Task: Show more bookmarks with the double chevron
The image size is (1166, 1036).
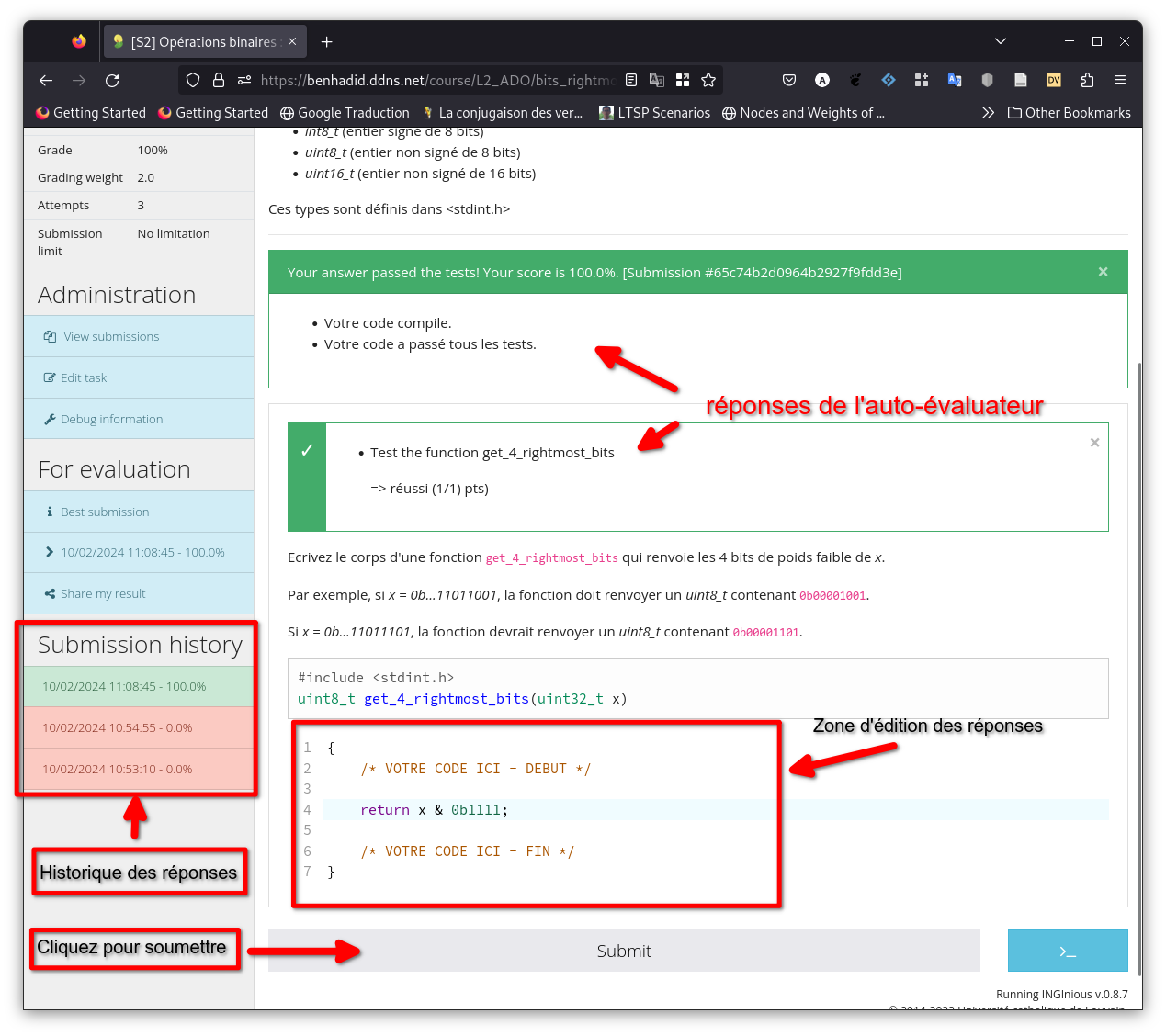Action: point(988,113)
